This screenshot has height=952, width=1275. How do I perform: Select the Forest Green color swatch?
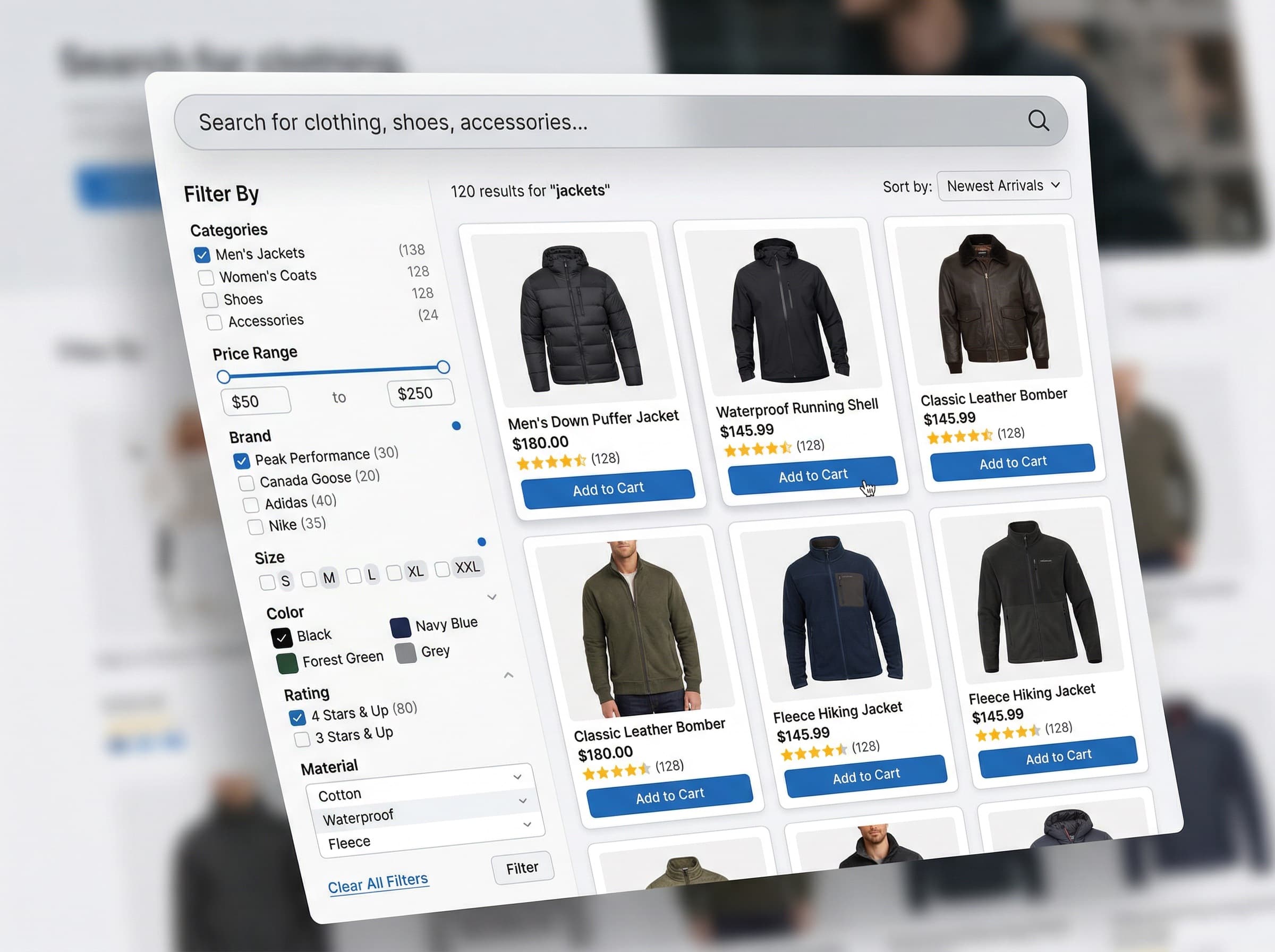click(x=287, y=664)
